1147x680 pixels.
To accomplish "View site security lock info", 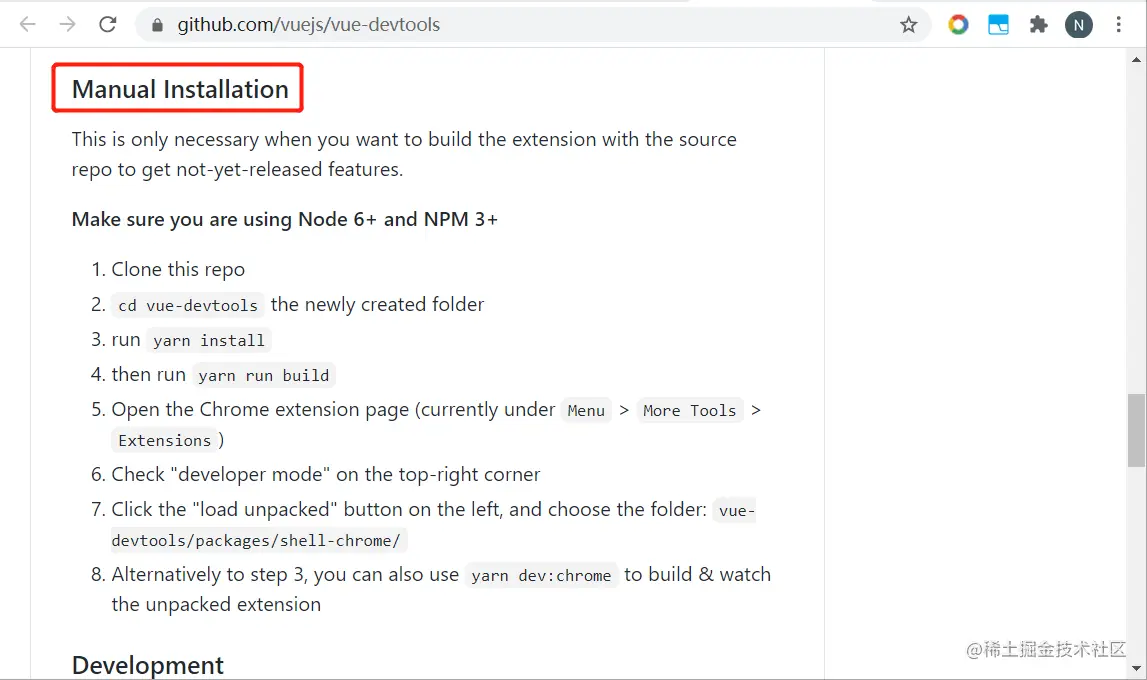I will point(157,25).
